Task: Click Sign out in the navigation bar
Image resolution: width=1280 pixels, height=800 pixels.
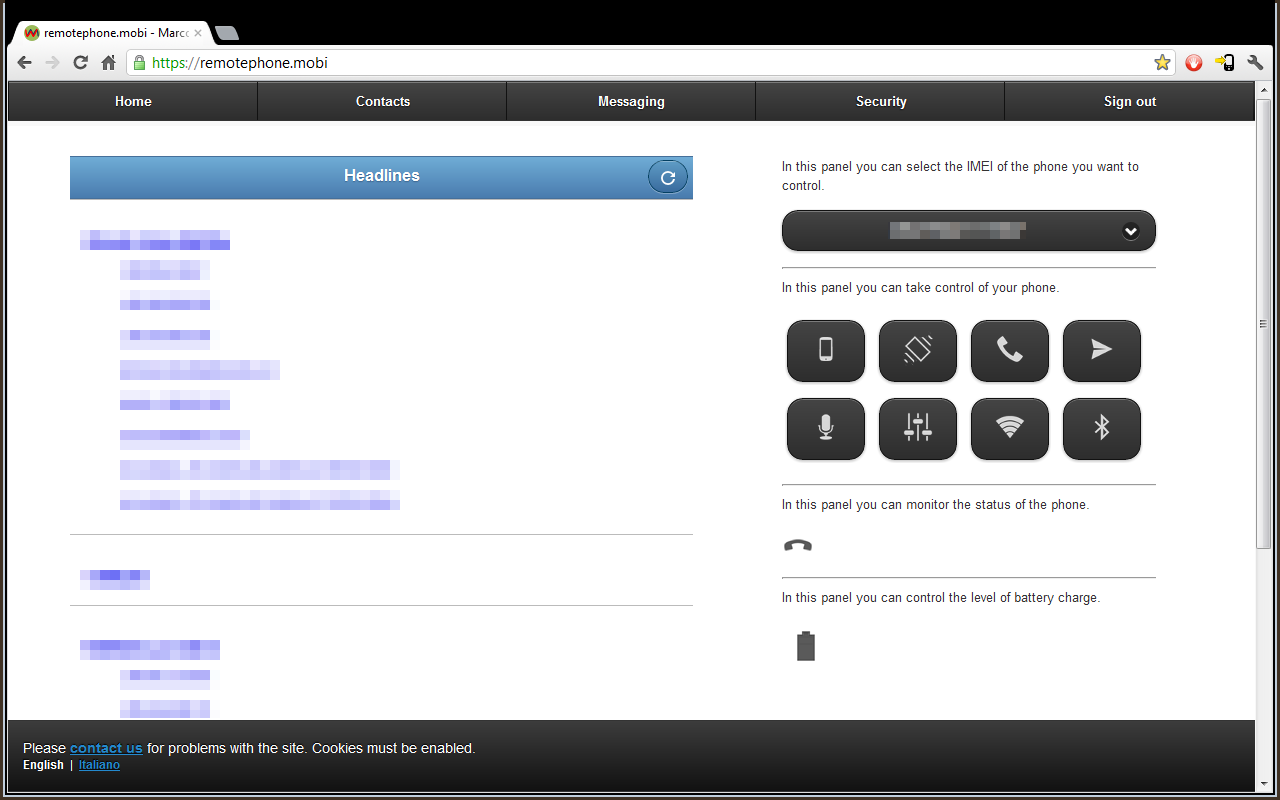Action: click(x=1130, y=101)
